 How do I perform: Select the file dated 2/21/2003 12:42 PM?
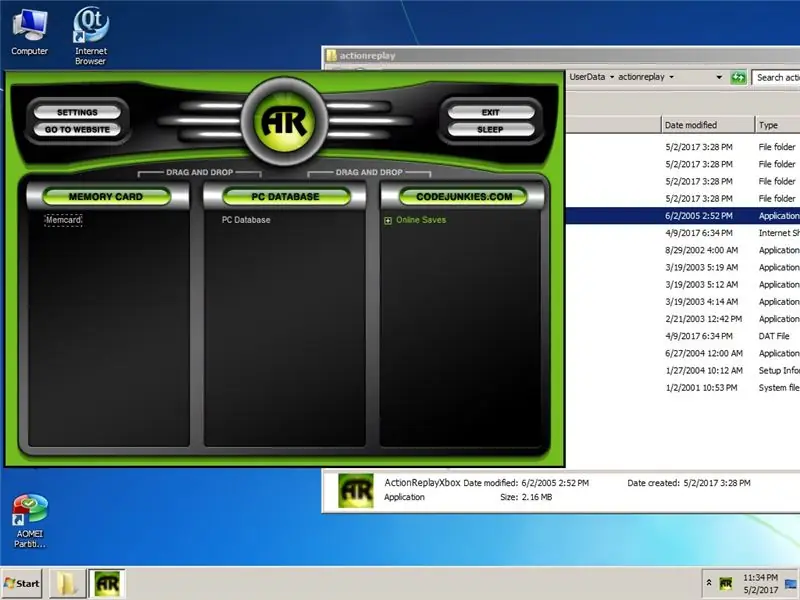point(683,319)
